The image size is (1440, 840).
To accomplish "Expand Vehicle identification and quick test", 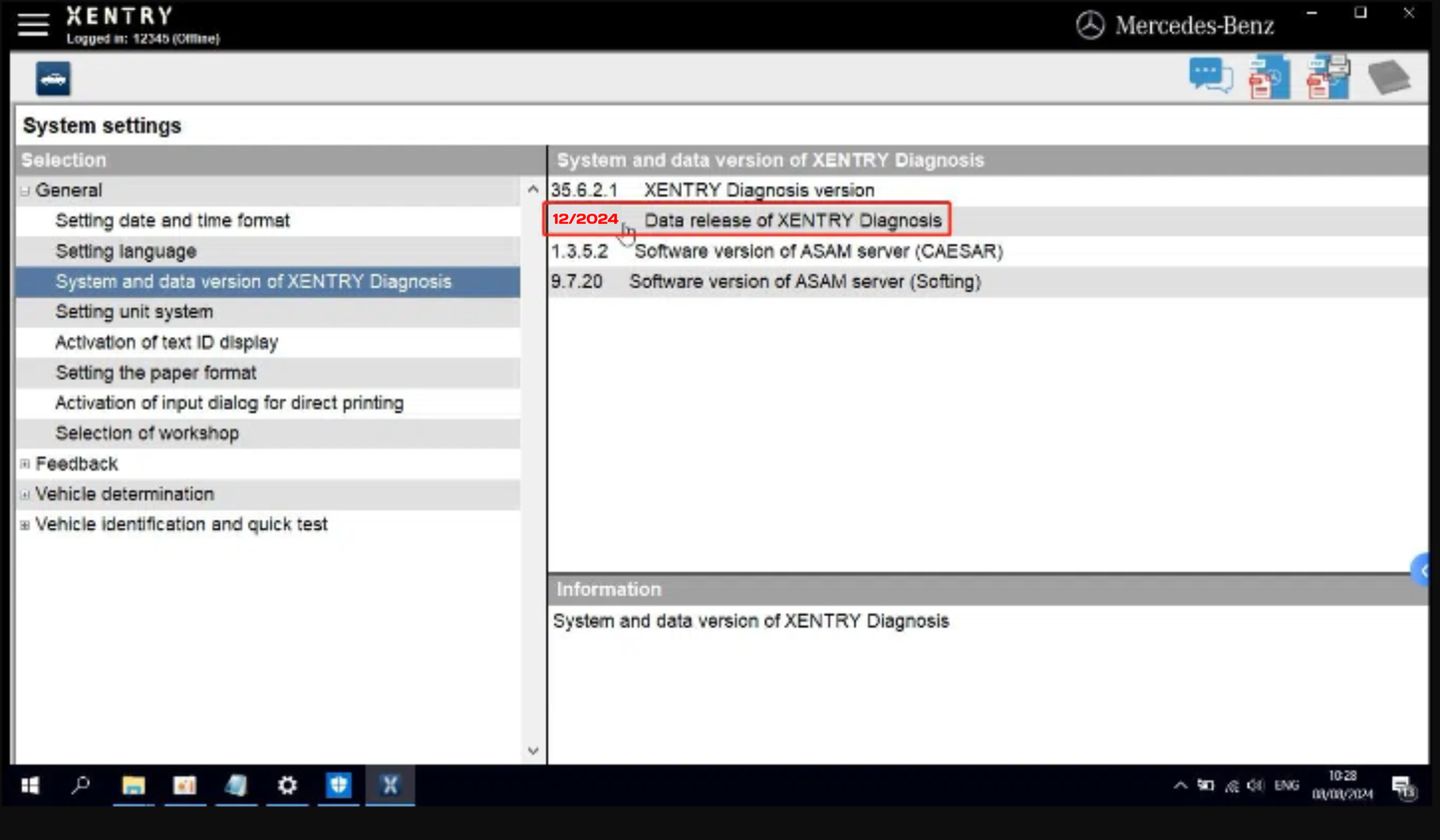I will tap(25, 524).
